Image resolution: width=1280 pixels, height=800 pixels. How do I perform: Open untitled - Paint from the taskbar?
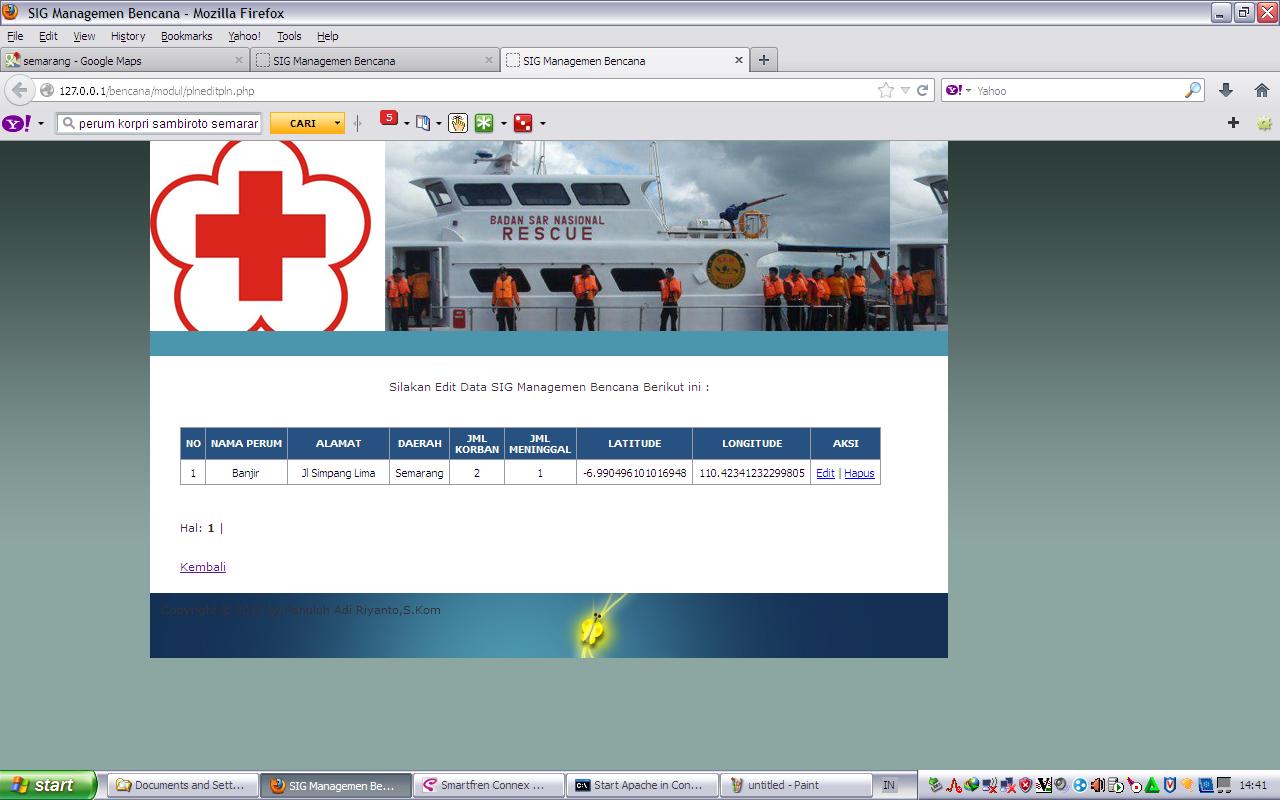coord(795,785)
